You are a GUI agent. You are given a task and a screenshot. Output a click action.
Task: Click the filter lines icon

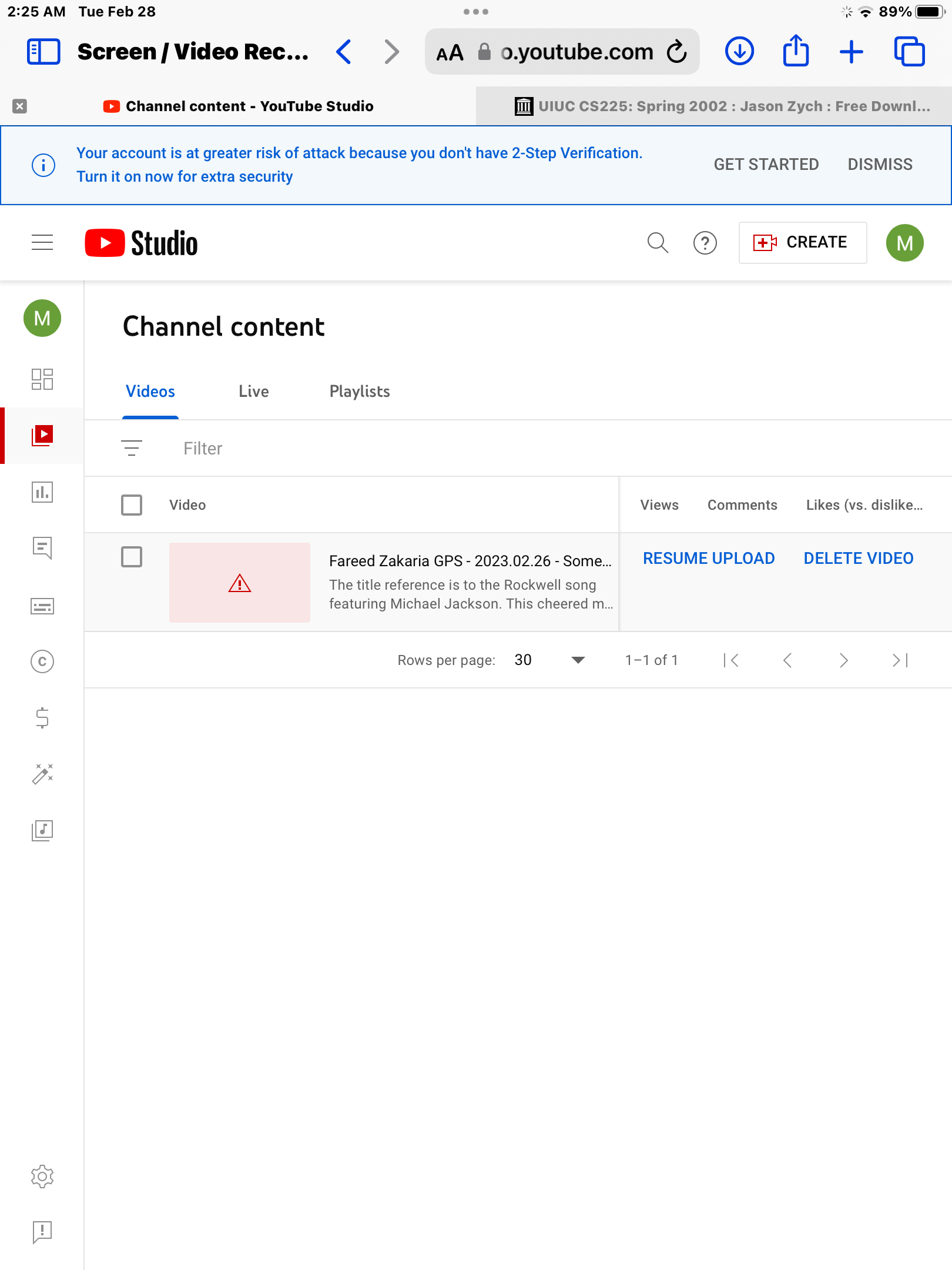[132, 448]
